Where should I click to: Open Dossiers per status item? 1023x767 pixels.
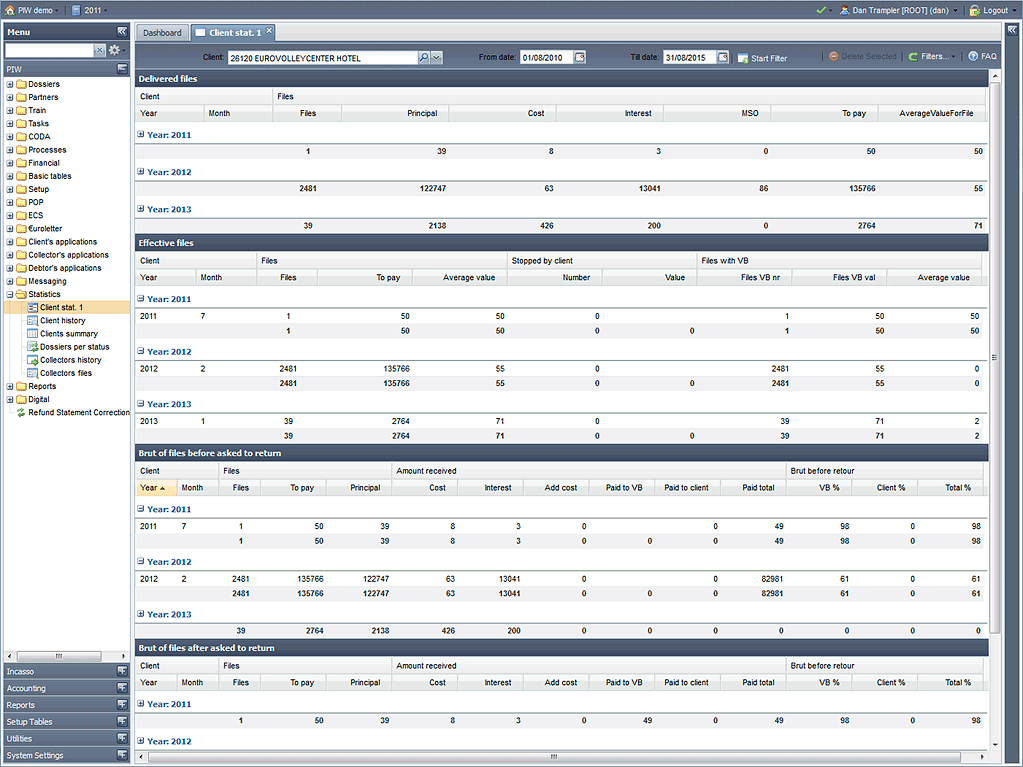click(x=74, y=346)
